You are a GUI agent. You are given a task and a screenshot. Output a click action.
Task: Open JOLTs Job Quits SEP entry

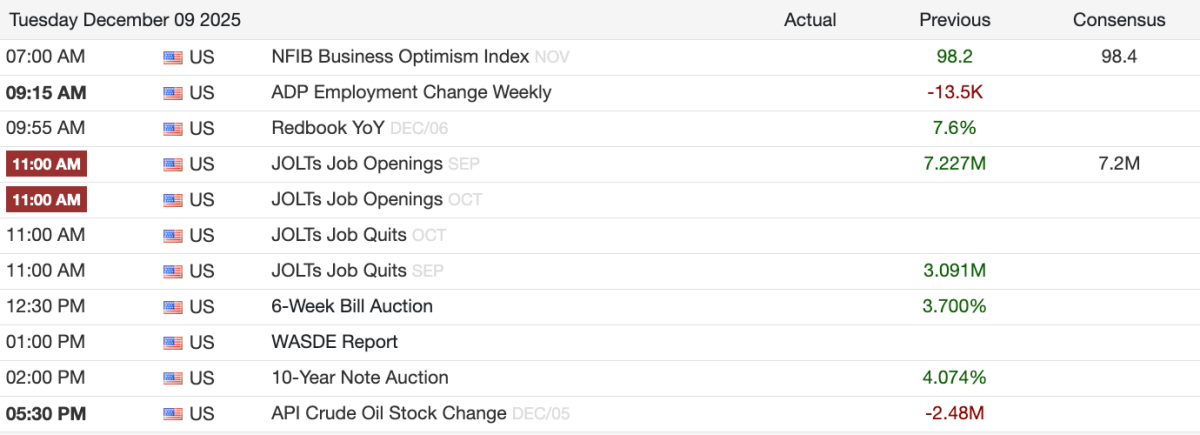(x=339, y=271)
